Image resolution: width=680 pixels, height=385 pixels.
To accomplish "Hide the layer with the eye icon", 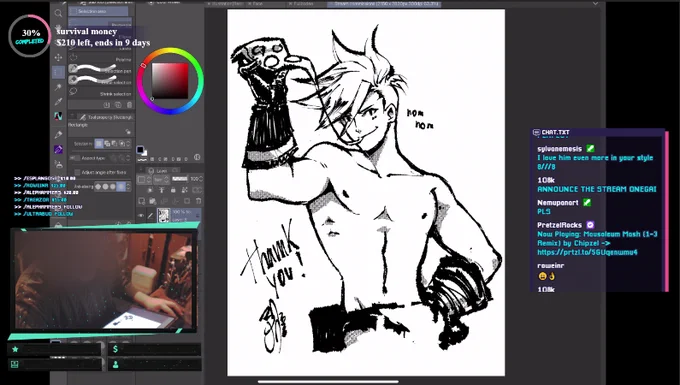I will [x=141, y=215].
